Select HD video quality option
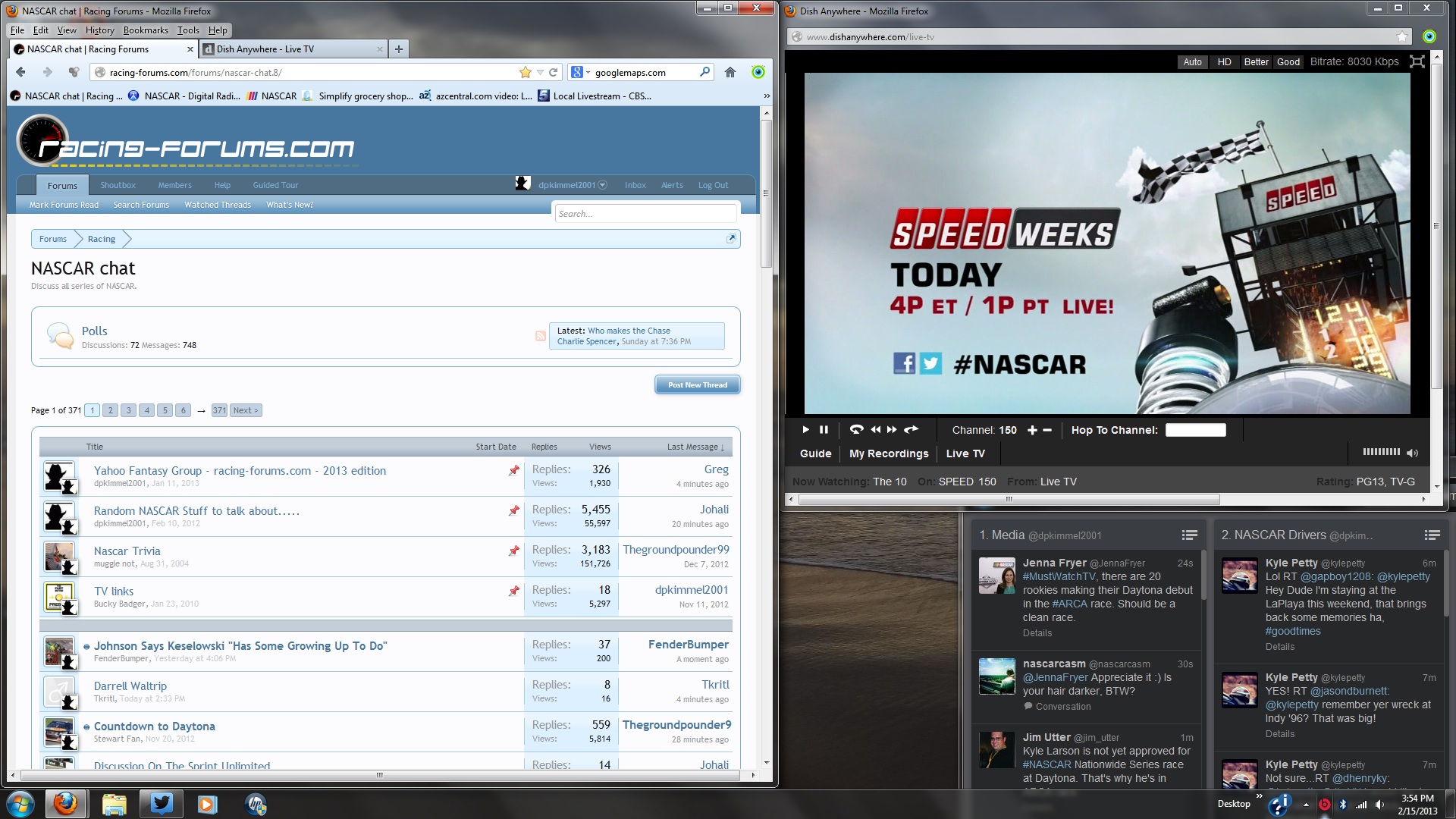Image resolution: width=1456 pixels, height=819 pixels. tap(1224, 62)
